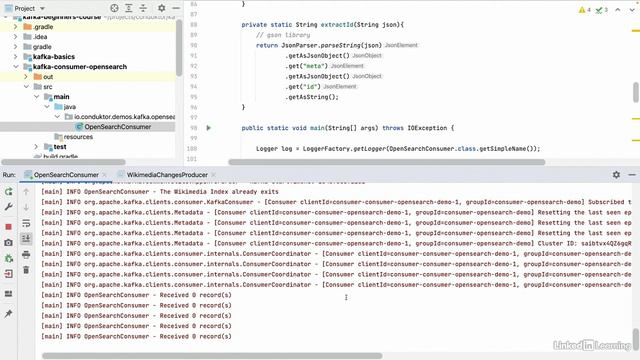Hide the Project panel
640x360 pixels.
pos(176,8)
